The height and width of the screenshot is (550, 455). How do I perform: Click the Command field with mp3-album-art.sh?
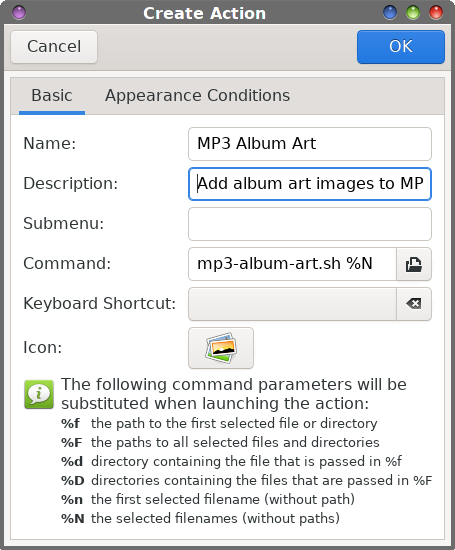point(292,264)
